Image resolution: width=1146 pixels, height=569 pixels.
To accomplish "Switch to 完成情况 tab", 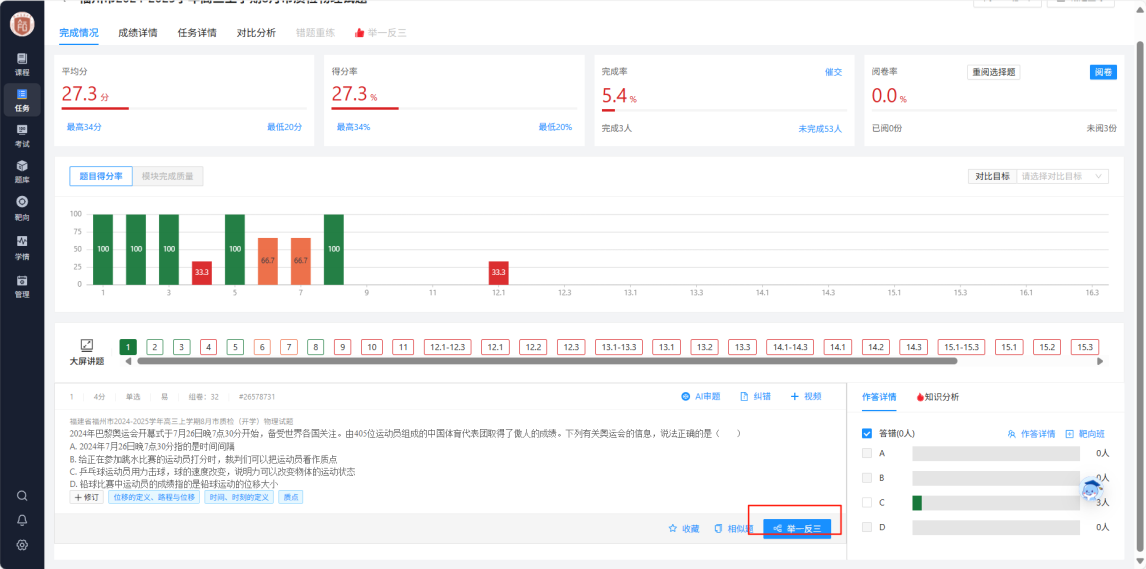I will coord(79,33).
